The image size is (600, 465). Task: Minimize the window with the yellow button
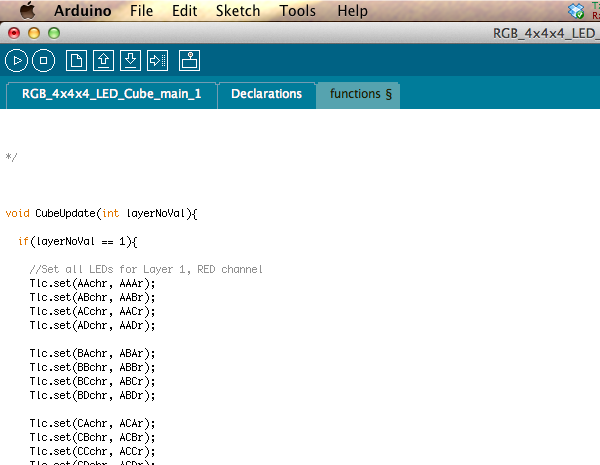pyautogui.click(x=34, y=33)
